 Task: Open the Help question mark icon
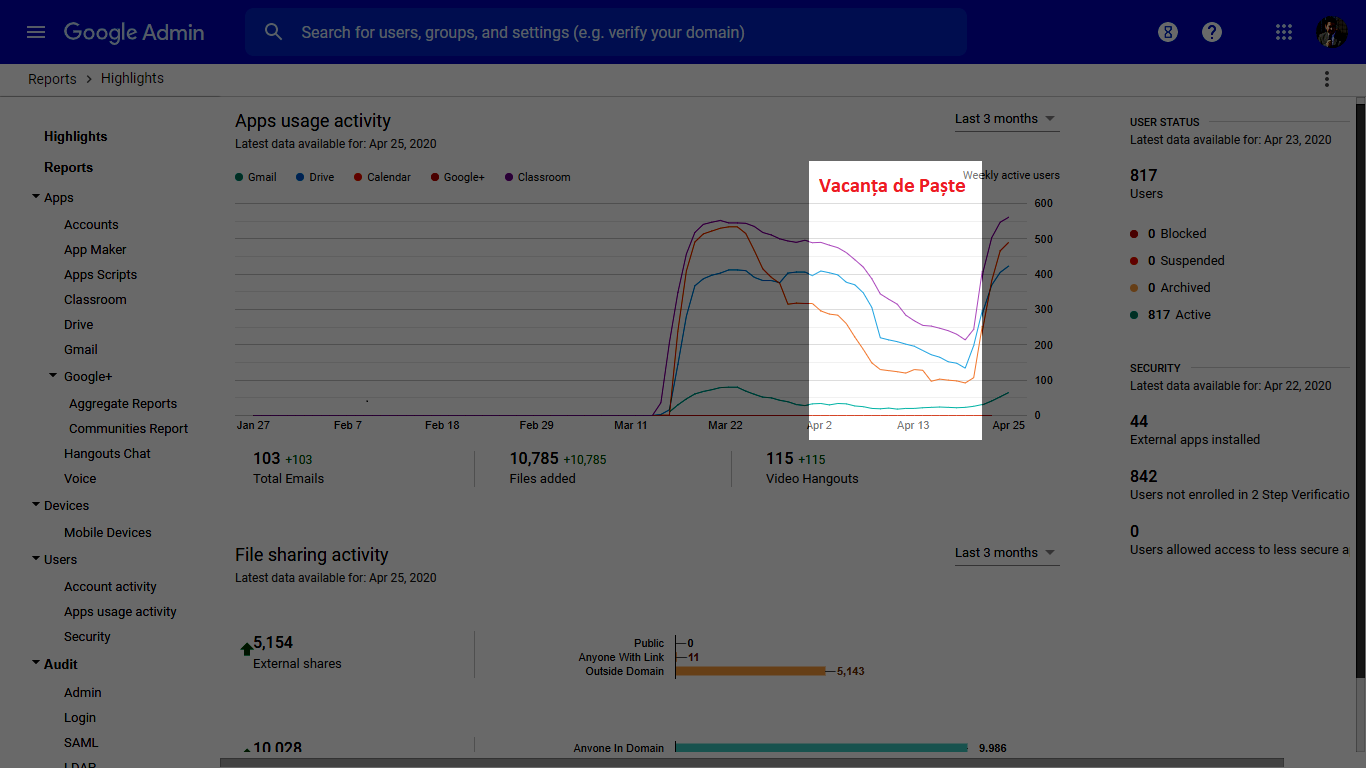click(x=1212, y=32)
